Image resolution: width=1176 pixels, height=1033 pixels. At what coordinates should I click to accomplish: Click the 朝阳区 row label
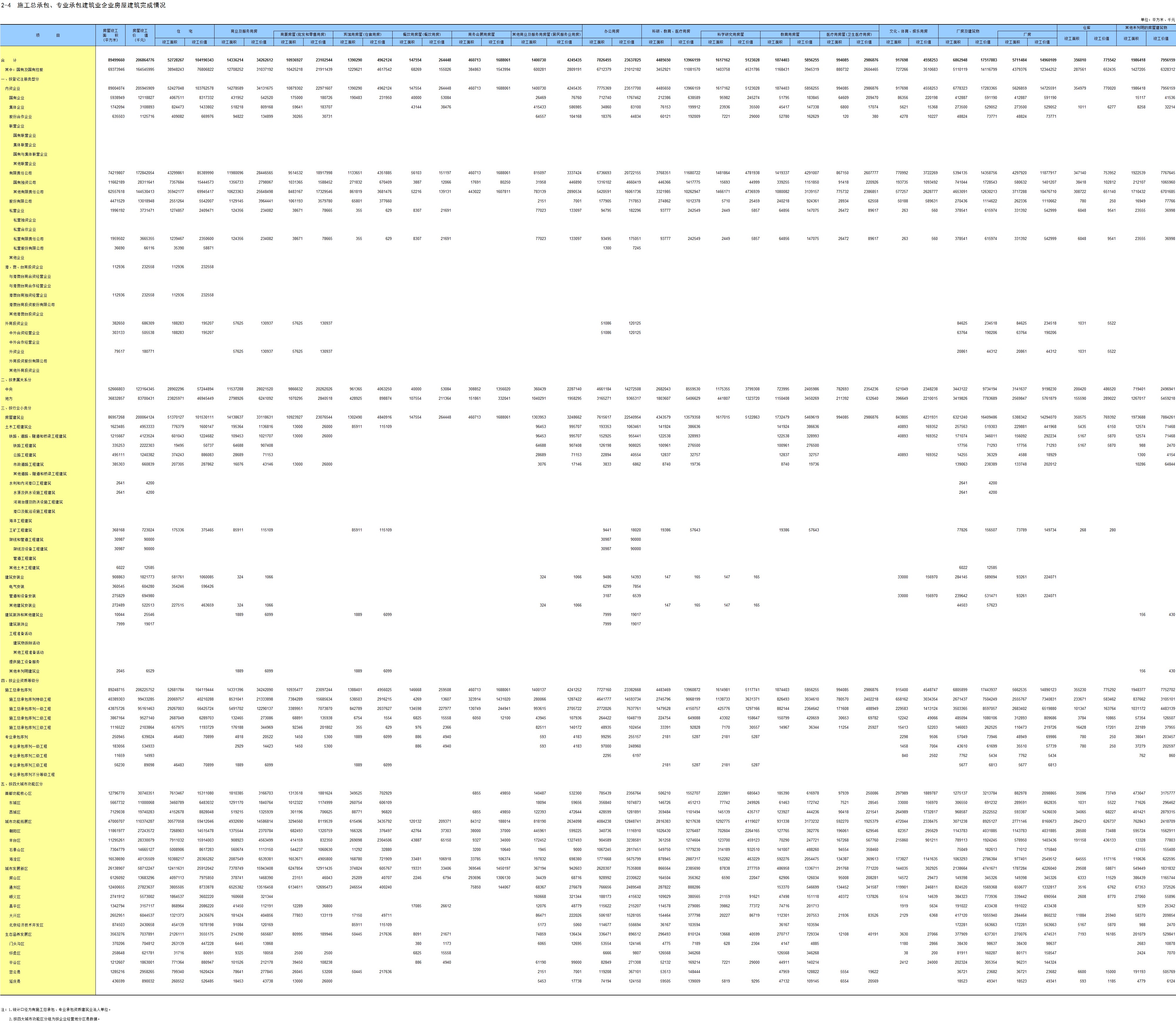pyautogui.click(x=15, y=831)
